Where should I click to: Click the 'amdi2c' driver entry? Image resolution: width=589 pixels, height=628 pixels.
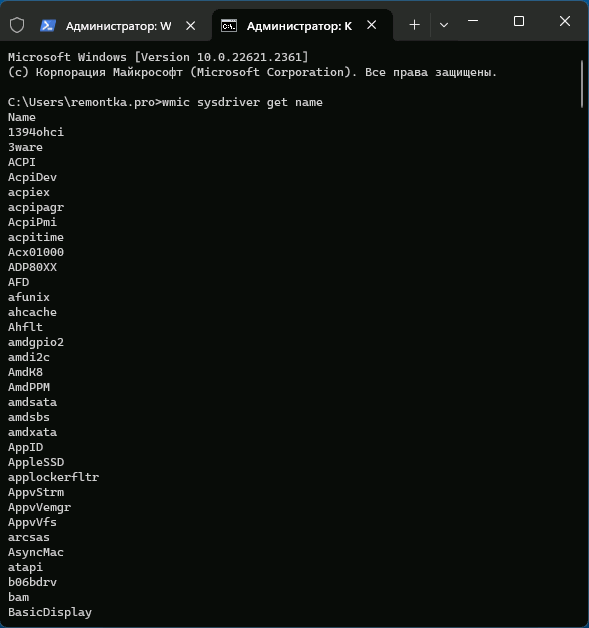click(x=29, y=357)
